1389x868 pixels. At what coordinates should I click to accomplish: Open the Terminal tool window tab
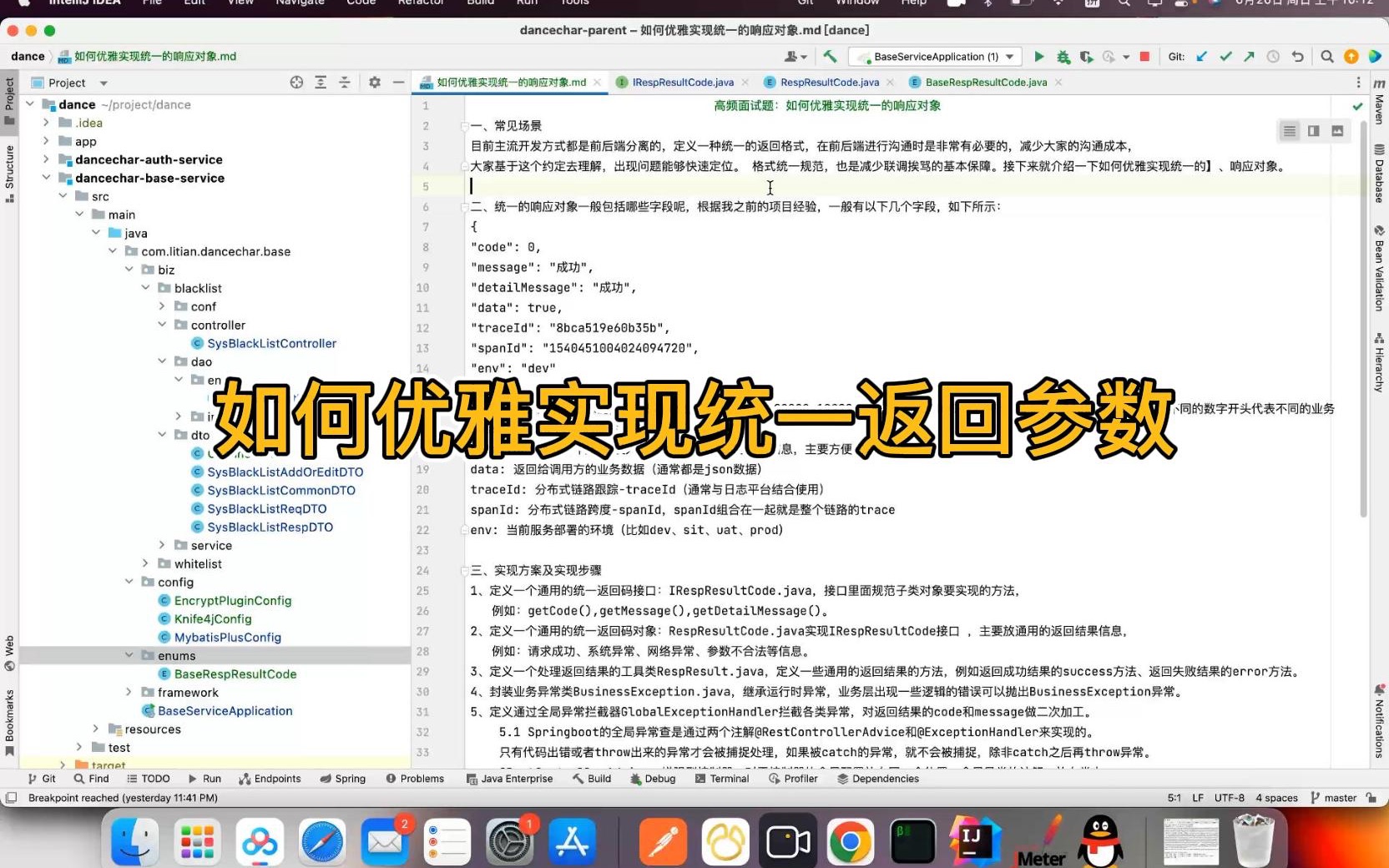pyautogui.click(x=722, y=779)
